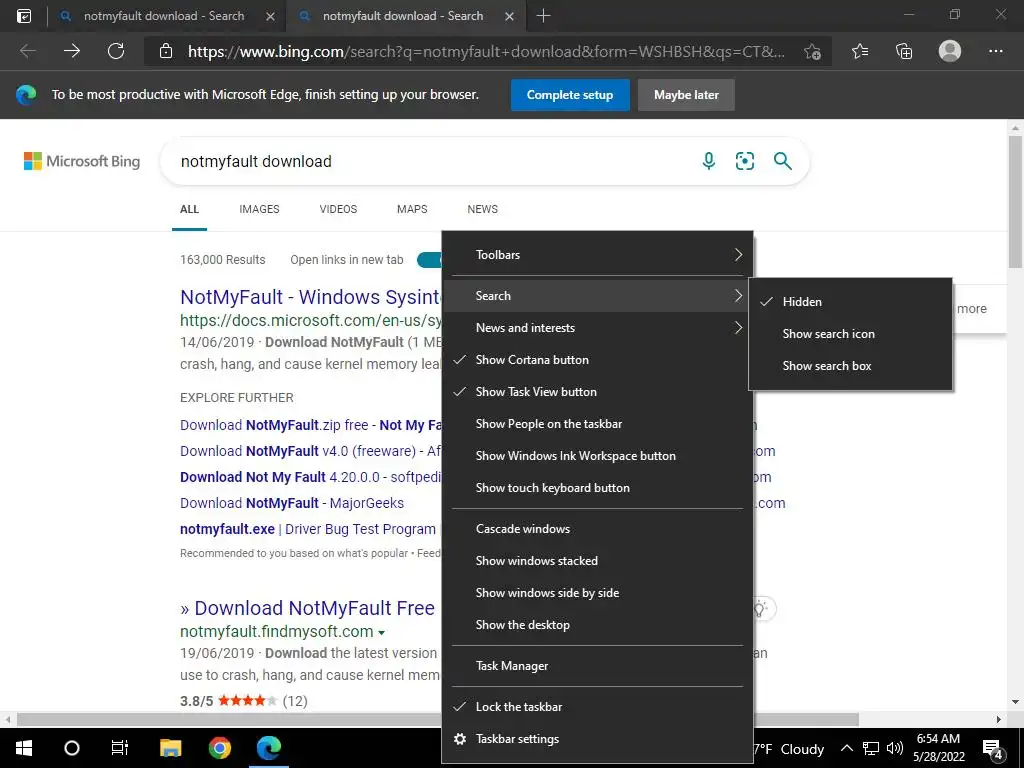Screen dimensions: 1024x768
Task: Open a new tab with the plus icon
Action: (x=543, y=16)
